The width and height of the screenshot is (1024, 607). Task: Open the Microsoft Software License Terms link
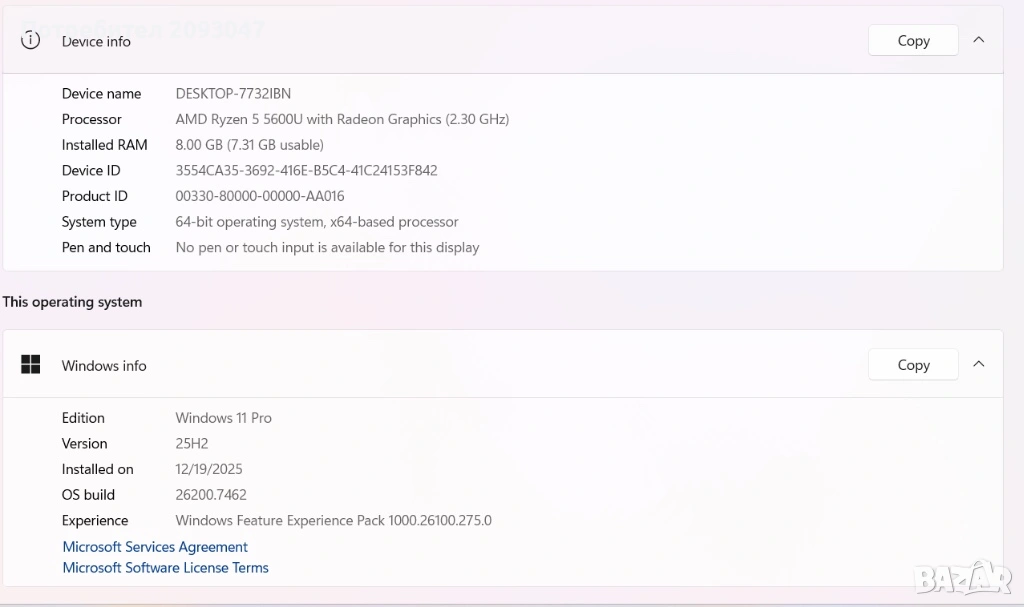[x=165, y=568]
